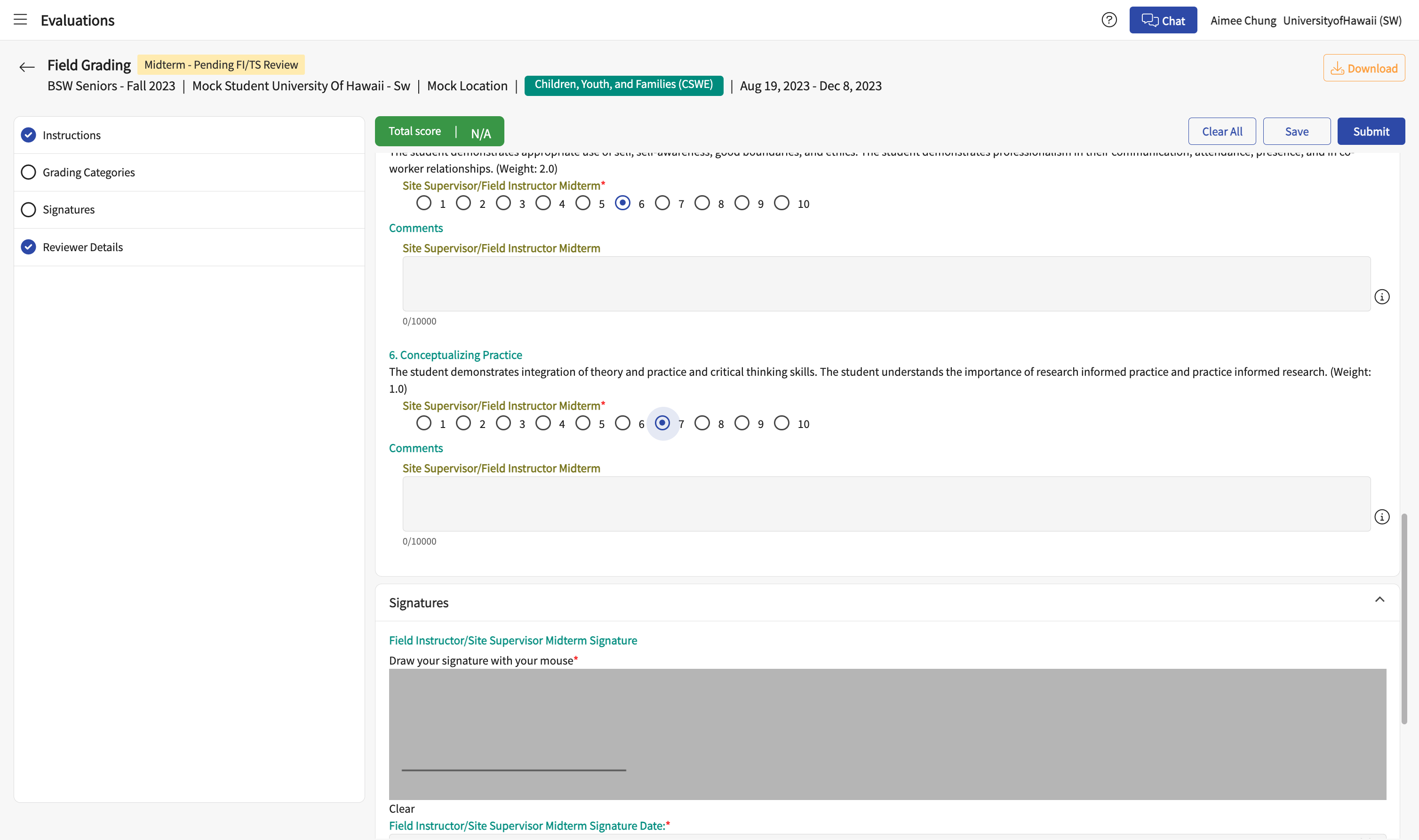Open the hamburger navigation menu
Image resolution: width=1419 pixels, height=840 pixels.
20,20
